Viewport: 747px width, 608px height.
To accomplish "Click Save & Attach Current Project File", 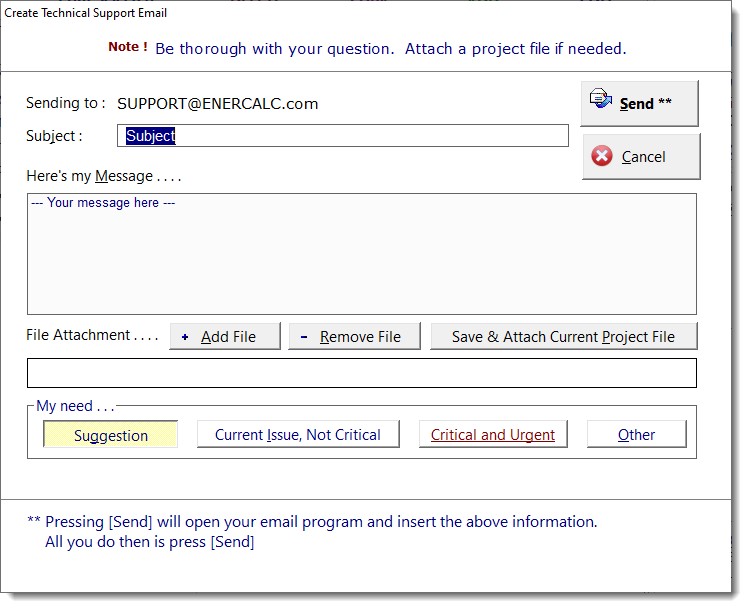I will [563, 337].
